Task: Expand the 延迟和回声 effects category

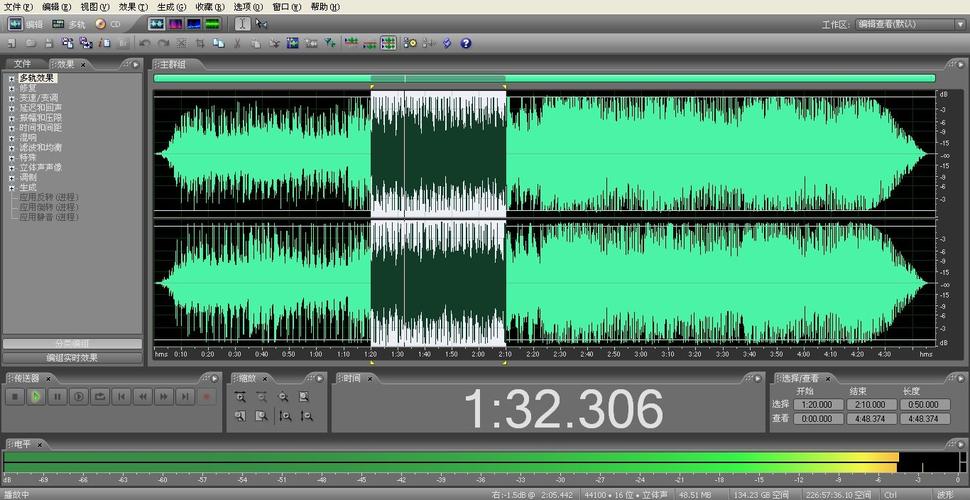Action: (x=11, y=108)
